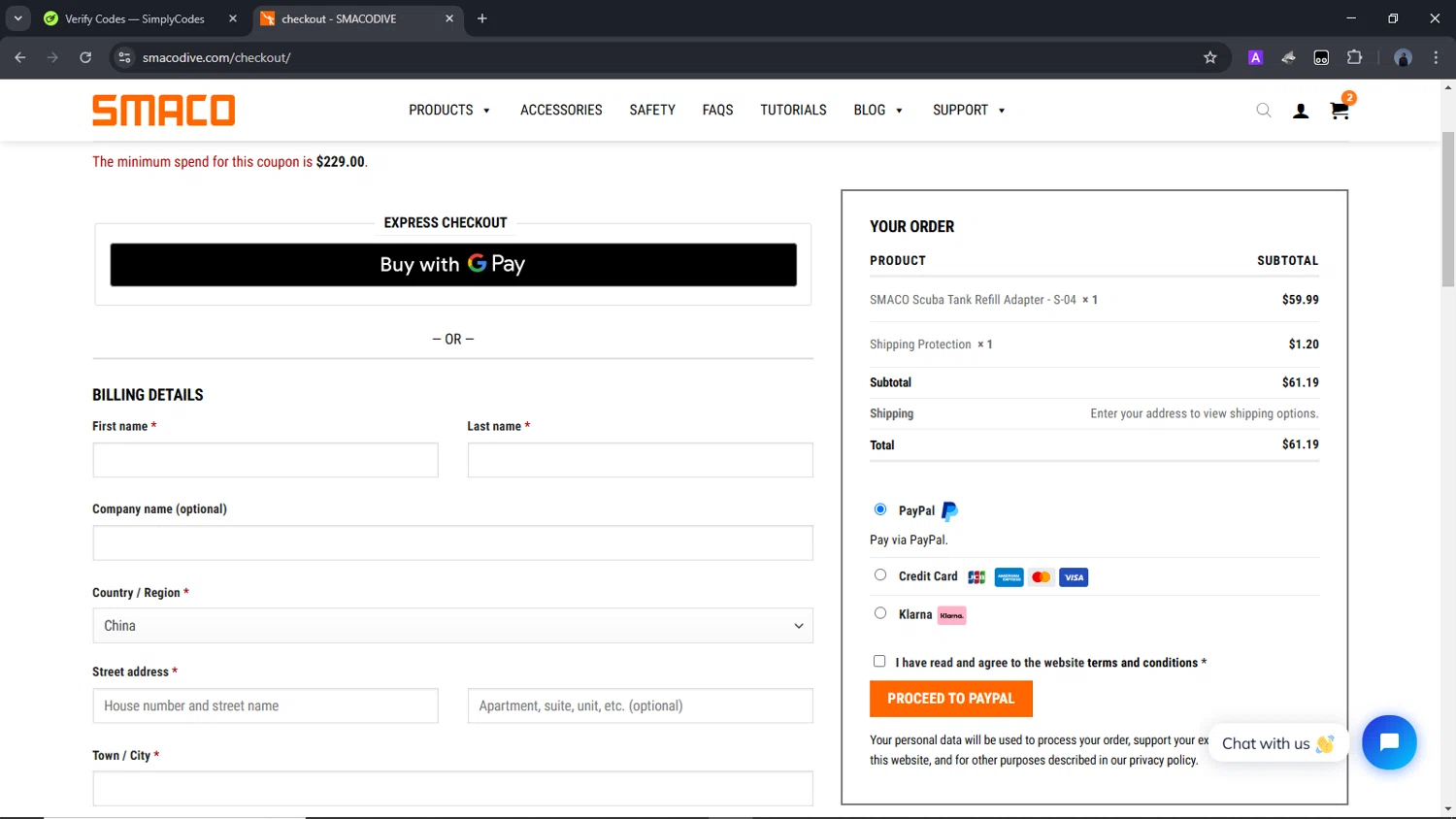This screenshot has height=819, width=1456.
Task: Close the checkout SMACODIVE tab
Action: (x=449, y=18)
